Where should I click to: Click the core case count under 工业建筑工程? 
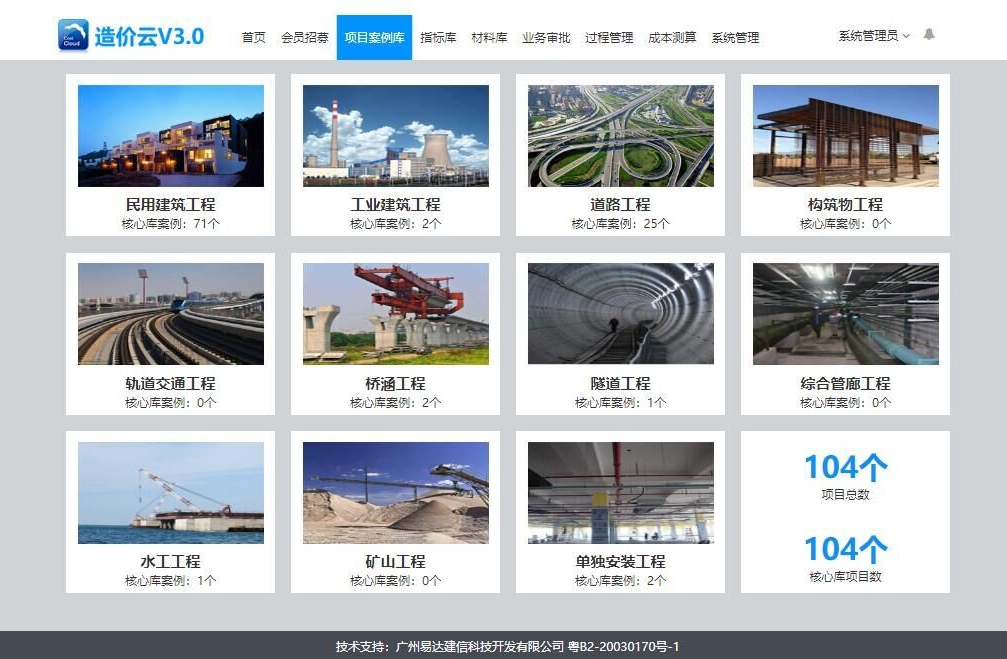point(396,224)
